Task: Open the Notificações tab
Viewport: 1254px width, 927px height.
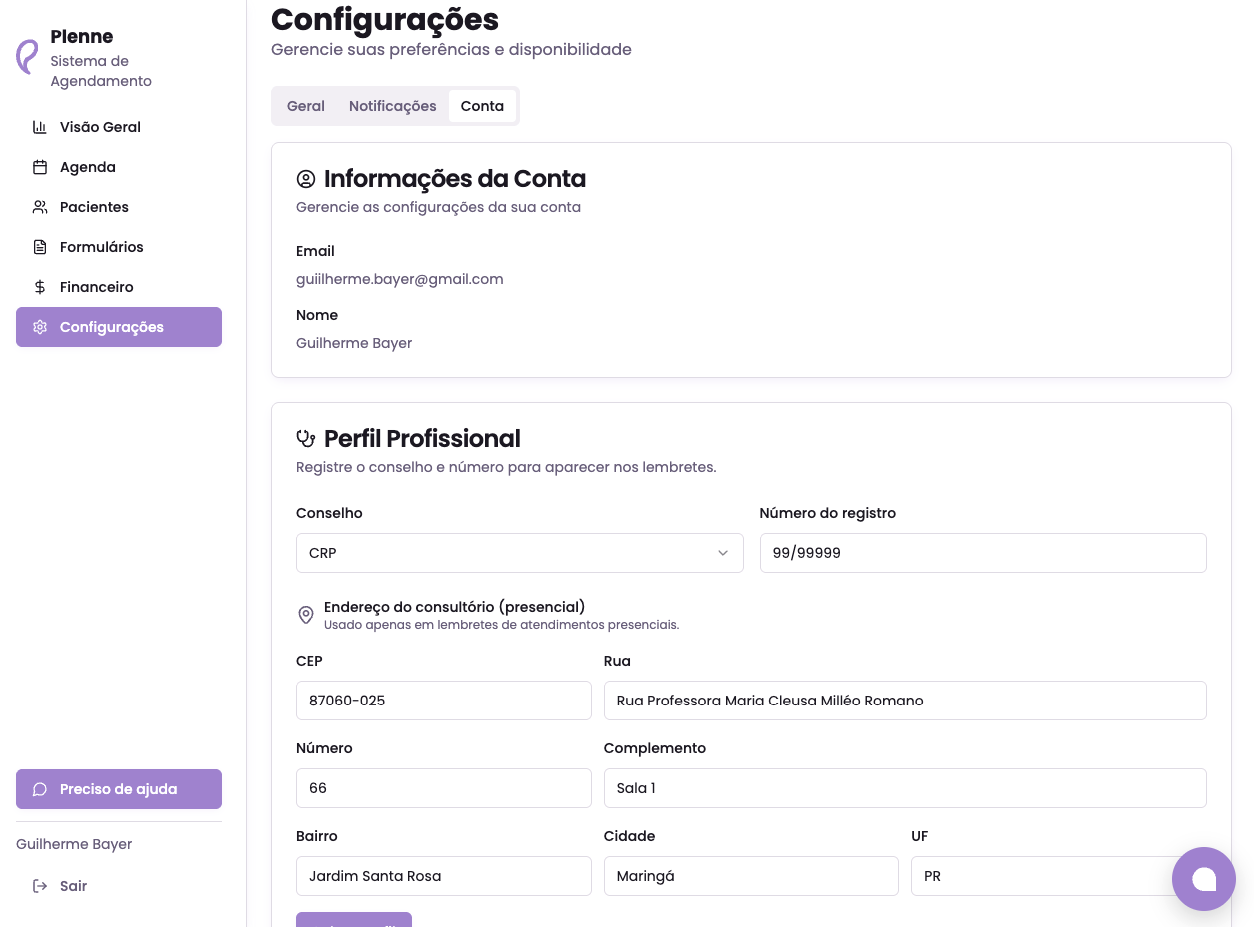Action: coord(393,106)
